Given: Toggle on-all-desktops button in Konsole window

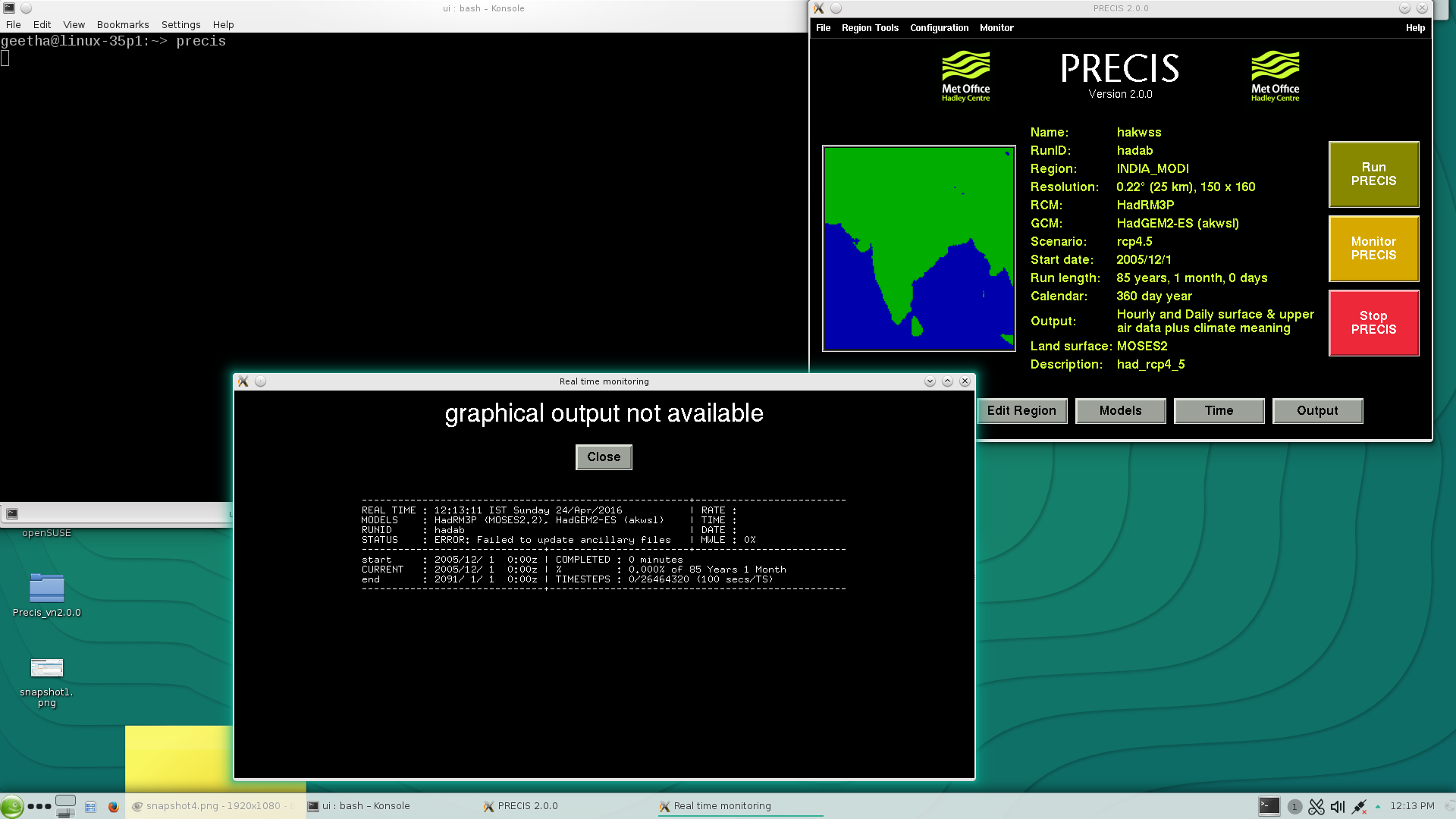Looking at the screenshot, I should (26, 8).
